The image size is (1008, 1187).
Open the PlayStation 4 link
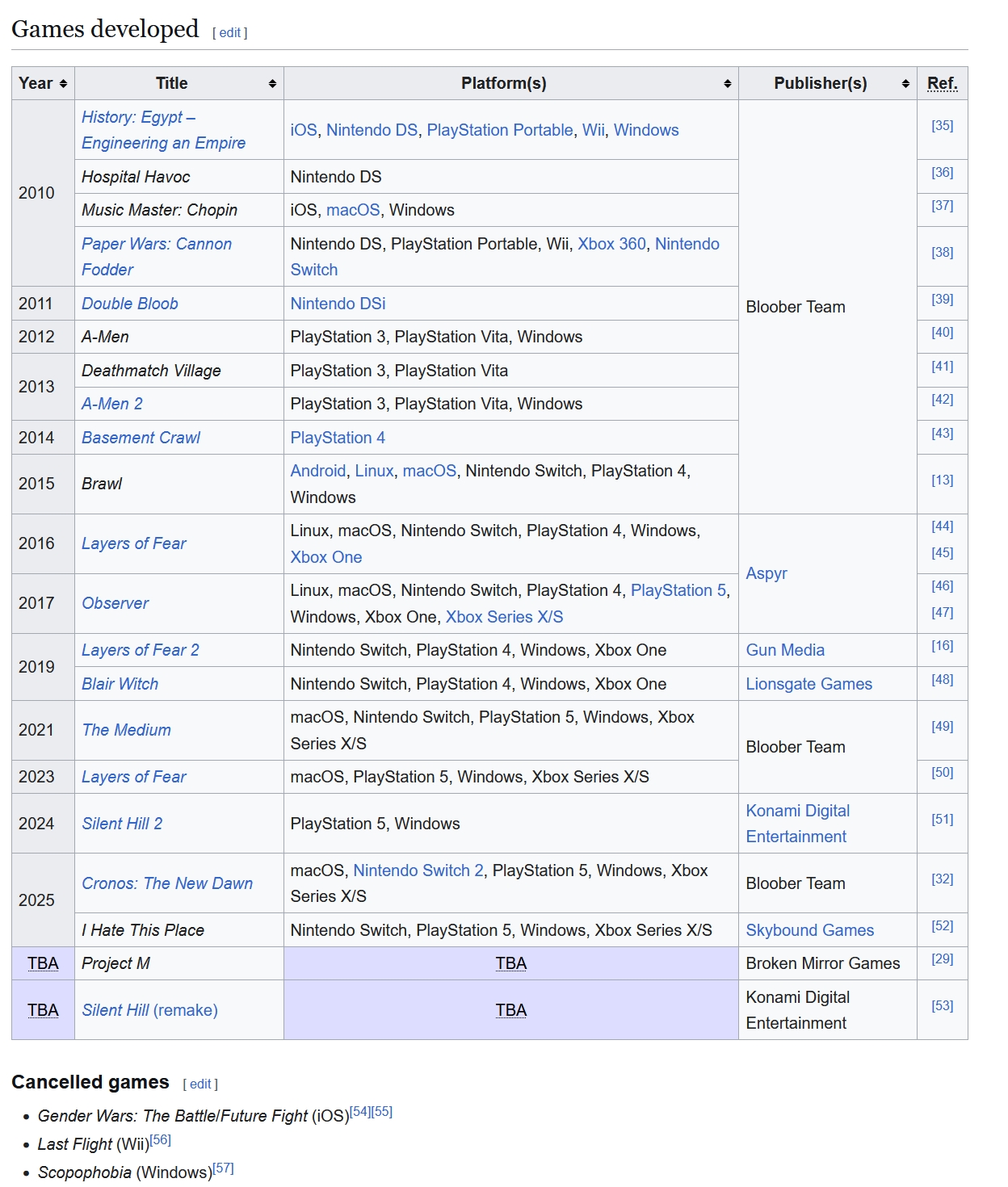[x=338, y=438]
